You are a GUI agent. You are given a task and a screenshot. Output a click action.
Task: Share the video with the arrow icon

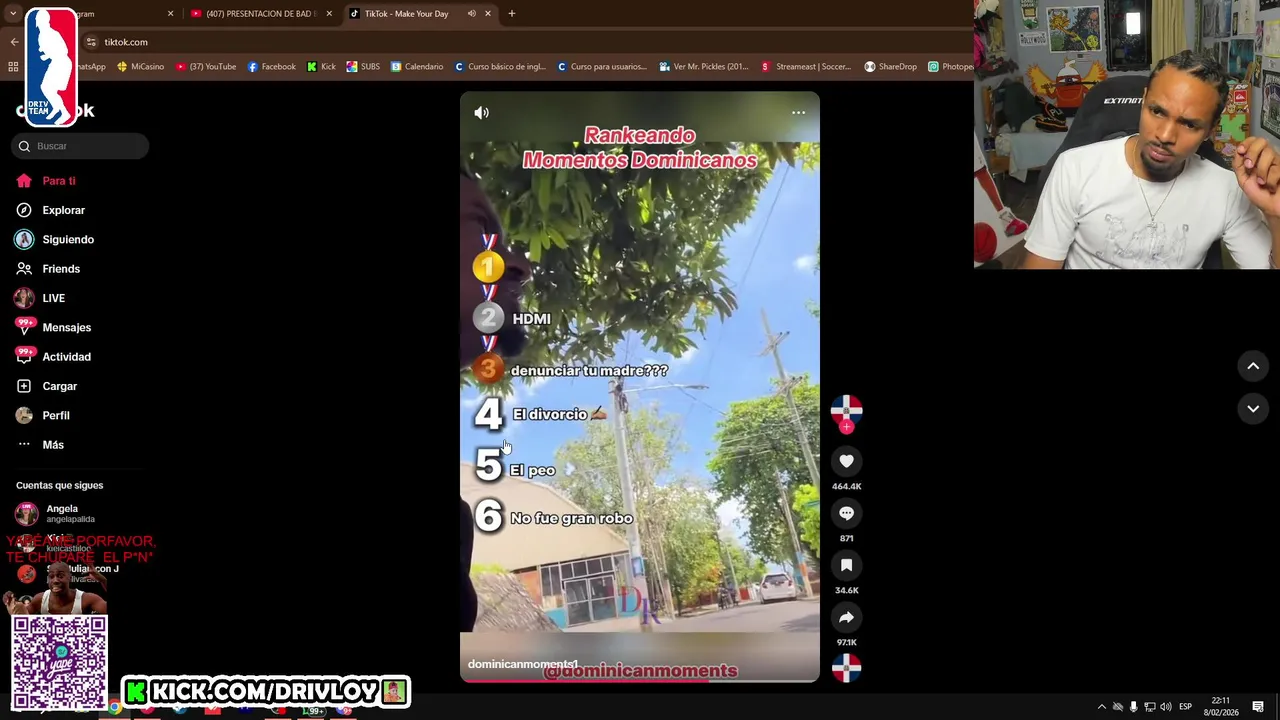(x=846, y=617)
